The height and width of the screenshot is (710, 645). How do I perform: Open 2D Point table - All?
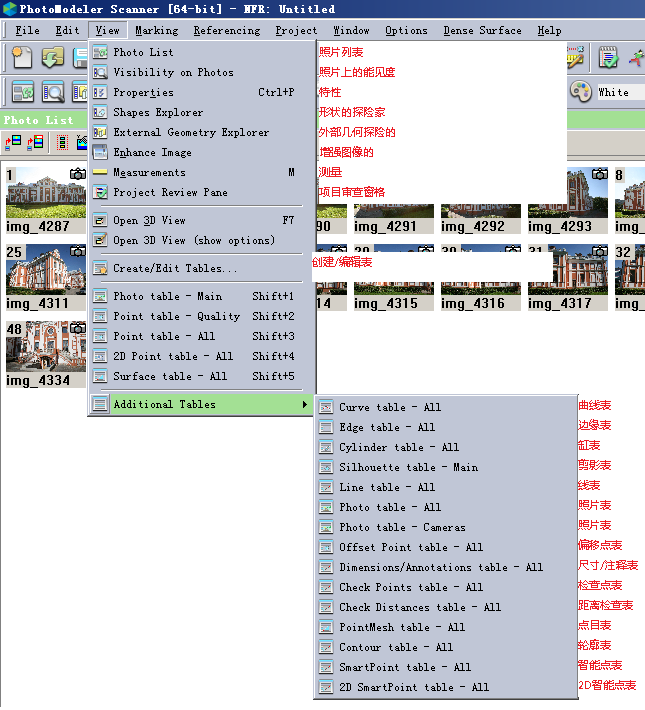[x=202, y=356]
